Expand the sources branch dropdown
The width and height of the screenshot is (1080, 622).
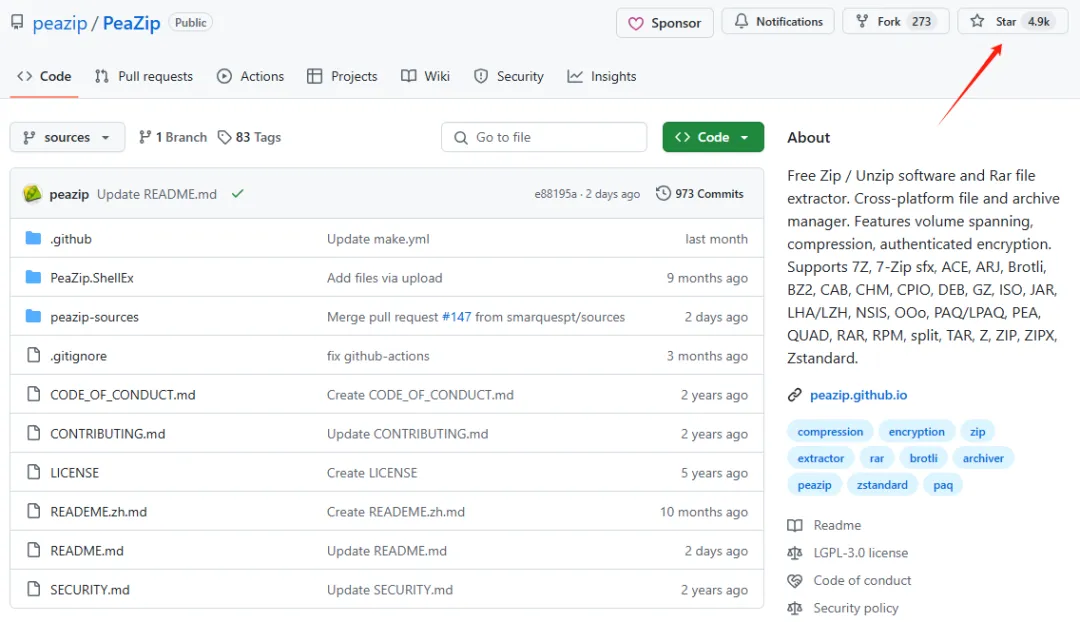67,137
